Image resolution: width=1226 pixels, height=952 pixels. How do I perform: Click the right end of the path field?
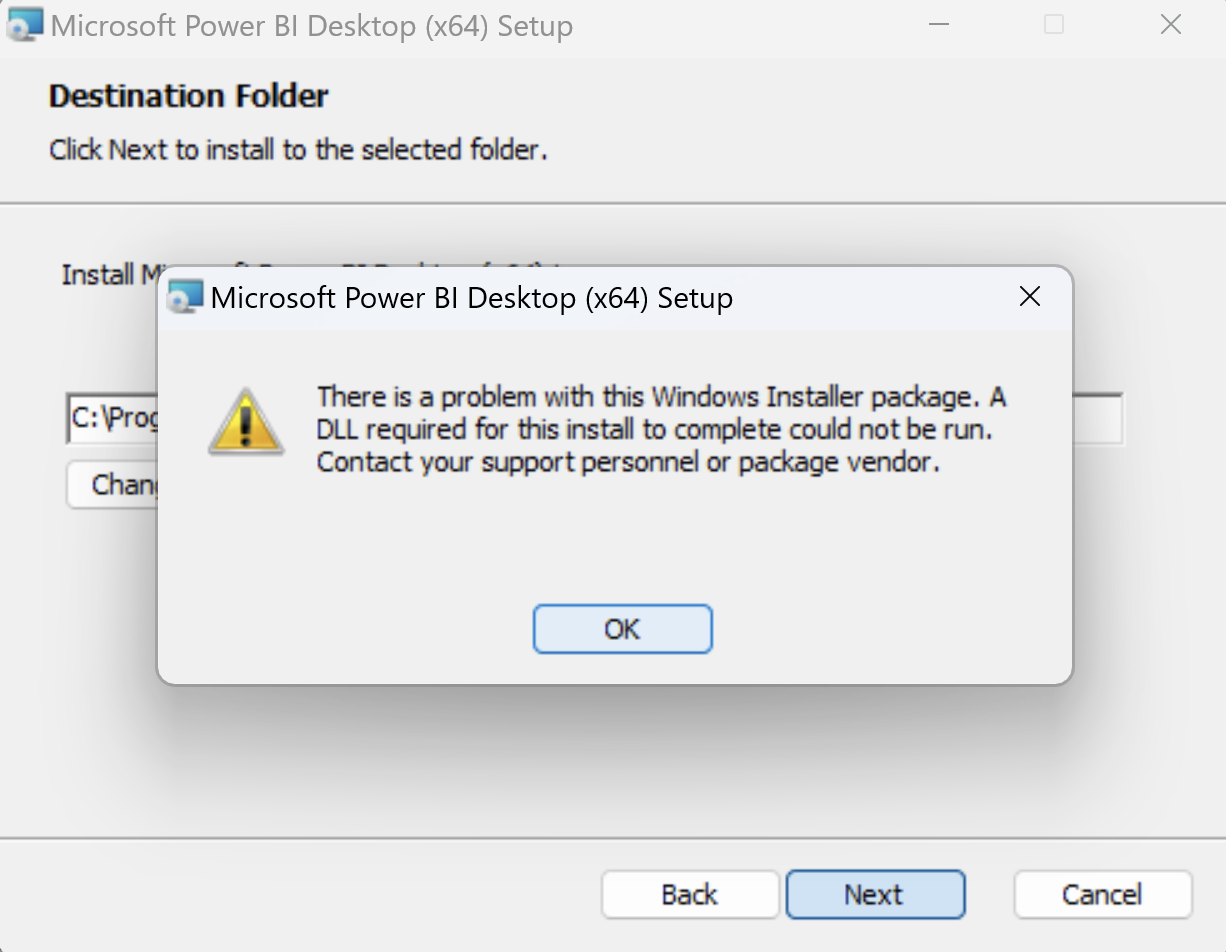point(1098,418)
